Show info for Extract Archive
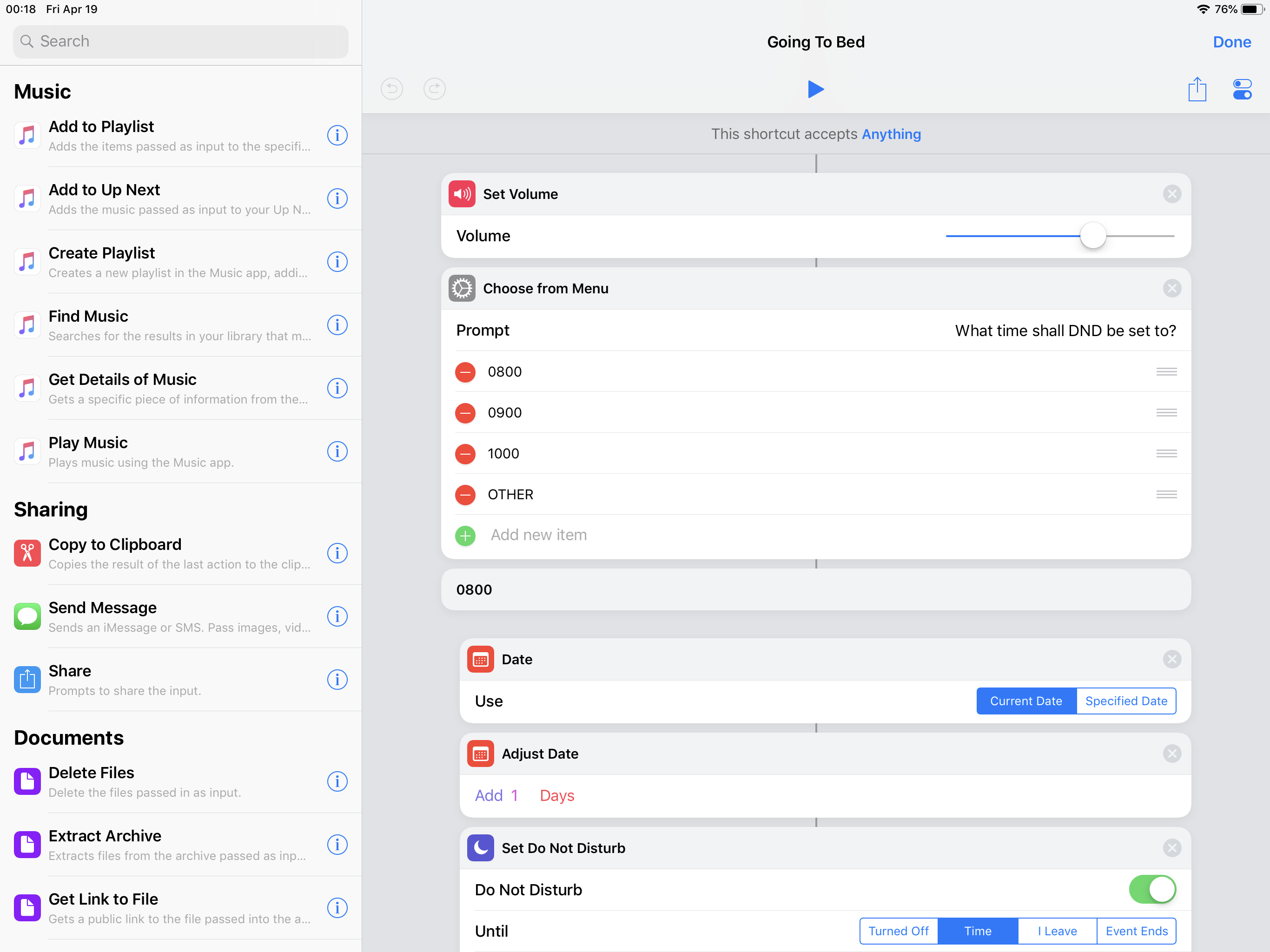Viewport: 1270px width, 952px height. (337, 845)
